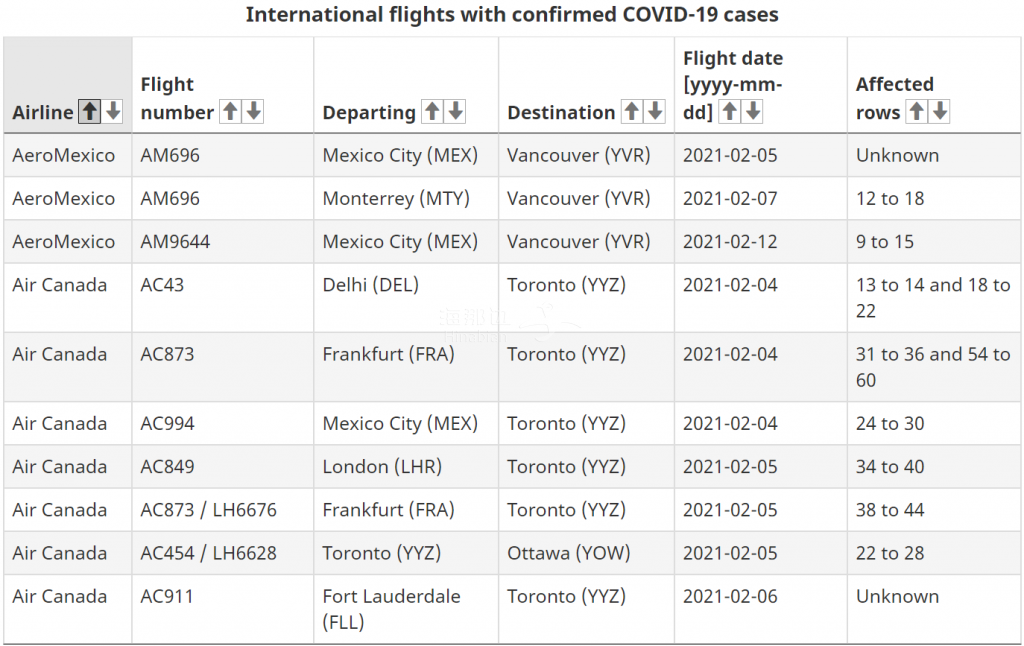Sort Flight date column ascending
The height and width of the screenshot is (646, 1024).
[x=729, y=112]
